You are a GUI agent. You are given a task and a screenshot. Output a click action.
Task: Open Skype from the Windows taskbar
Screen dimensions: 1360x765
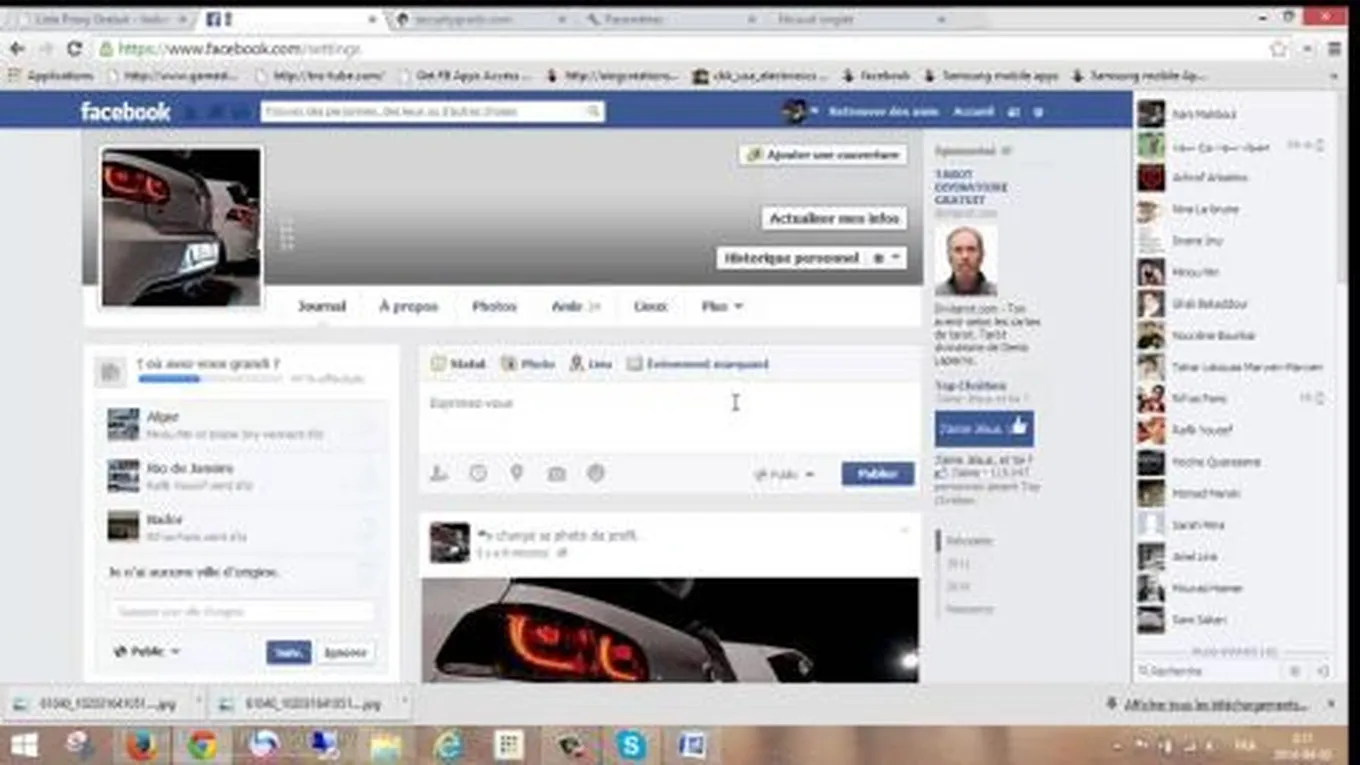tap(630, 745)
